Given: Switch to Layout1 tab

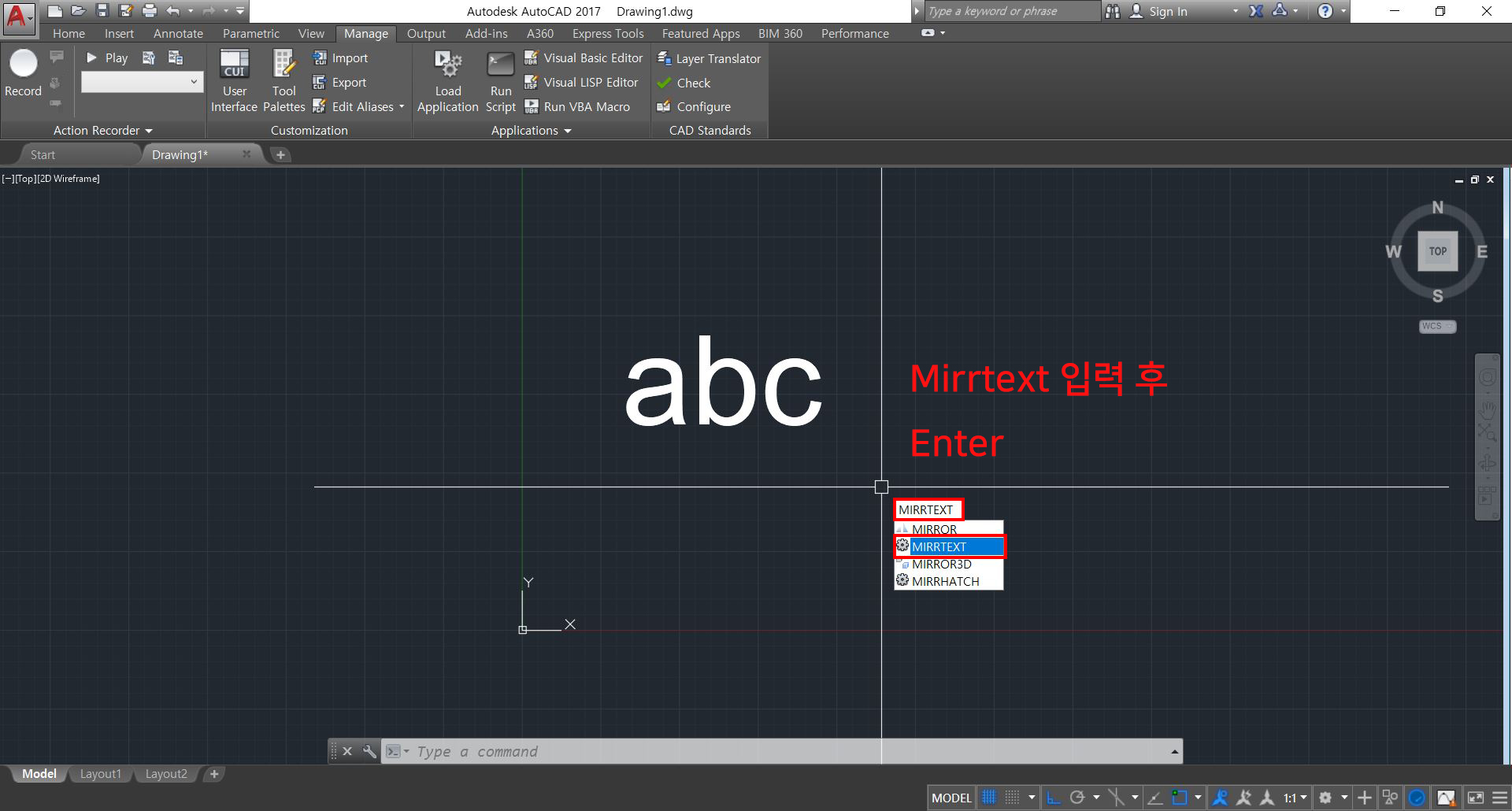Looking at the screenshot, I should pyautogui.click(x=101, y=774).
